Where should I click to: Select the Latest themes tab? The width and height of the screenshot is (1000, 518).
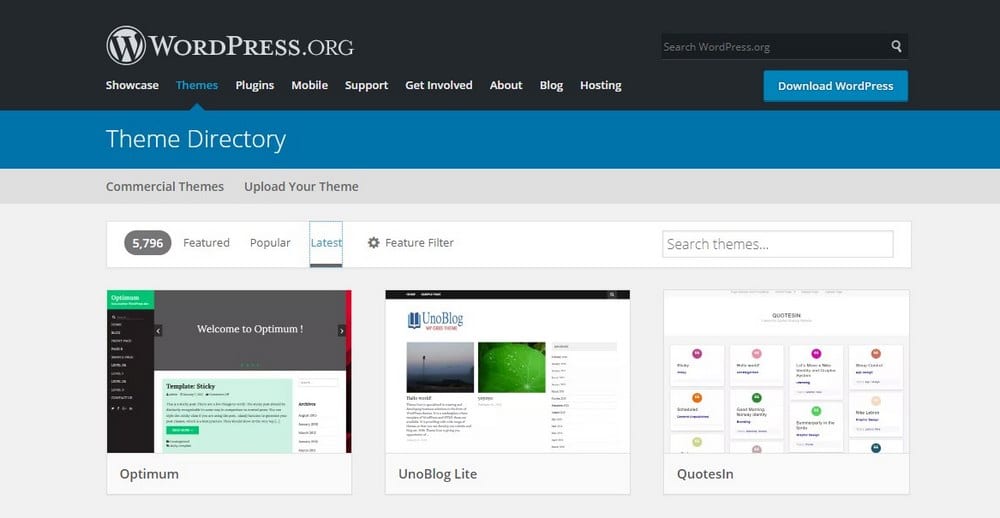pyautogui.click(x=326, y=242)
